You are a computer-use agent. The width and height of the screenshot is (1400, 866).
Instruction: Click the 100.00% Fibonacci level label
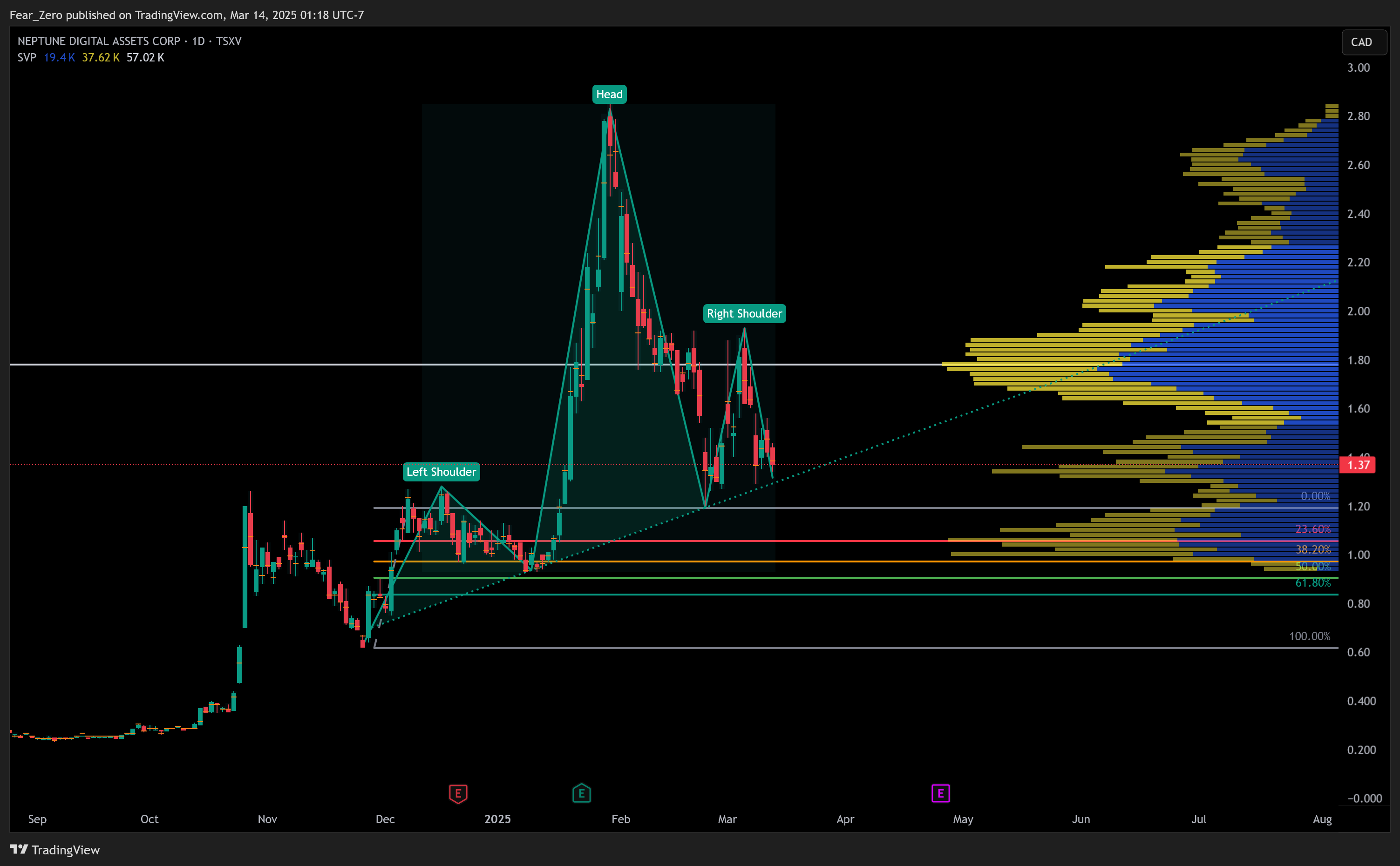1310,637
